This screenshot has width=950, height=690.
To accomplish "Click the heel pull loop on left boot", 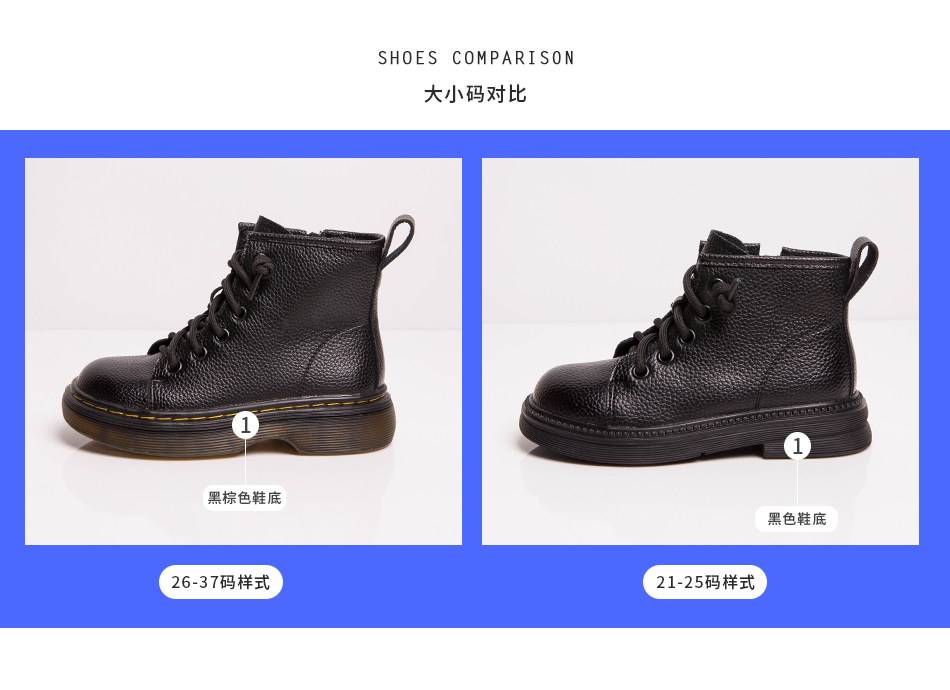I will tap(401, 236).
